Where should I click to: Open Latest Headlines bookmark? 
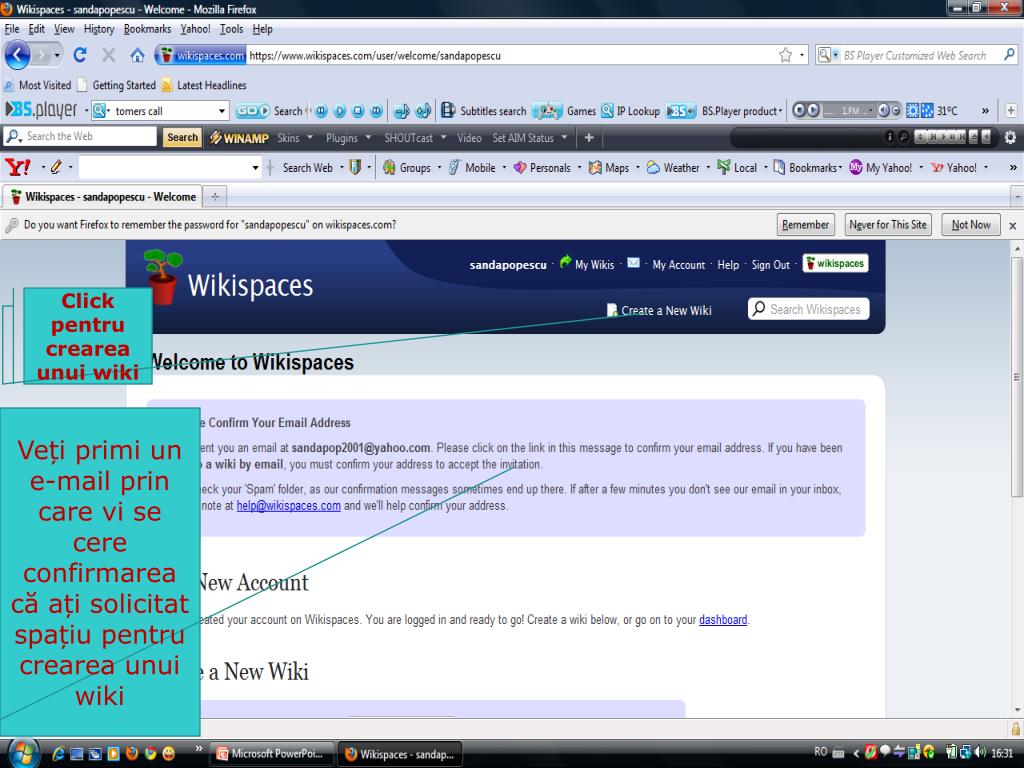[x=204, y=85]
